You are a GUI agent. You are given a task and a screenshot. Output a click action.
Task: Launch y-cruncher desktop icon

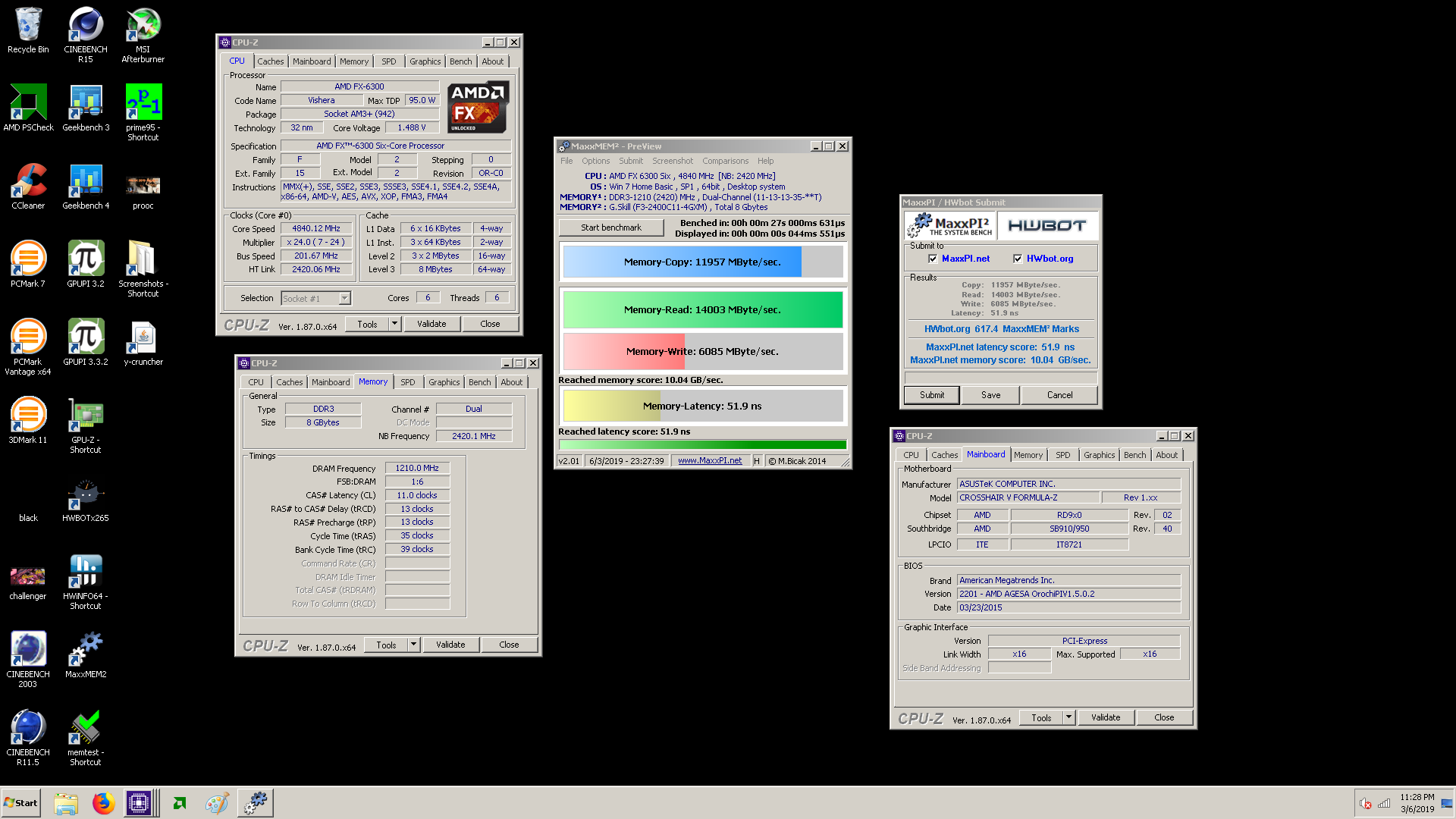(x=143, y=343)
